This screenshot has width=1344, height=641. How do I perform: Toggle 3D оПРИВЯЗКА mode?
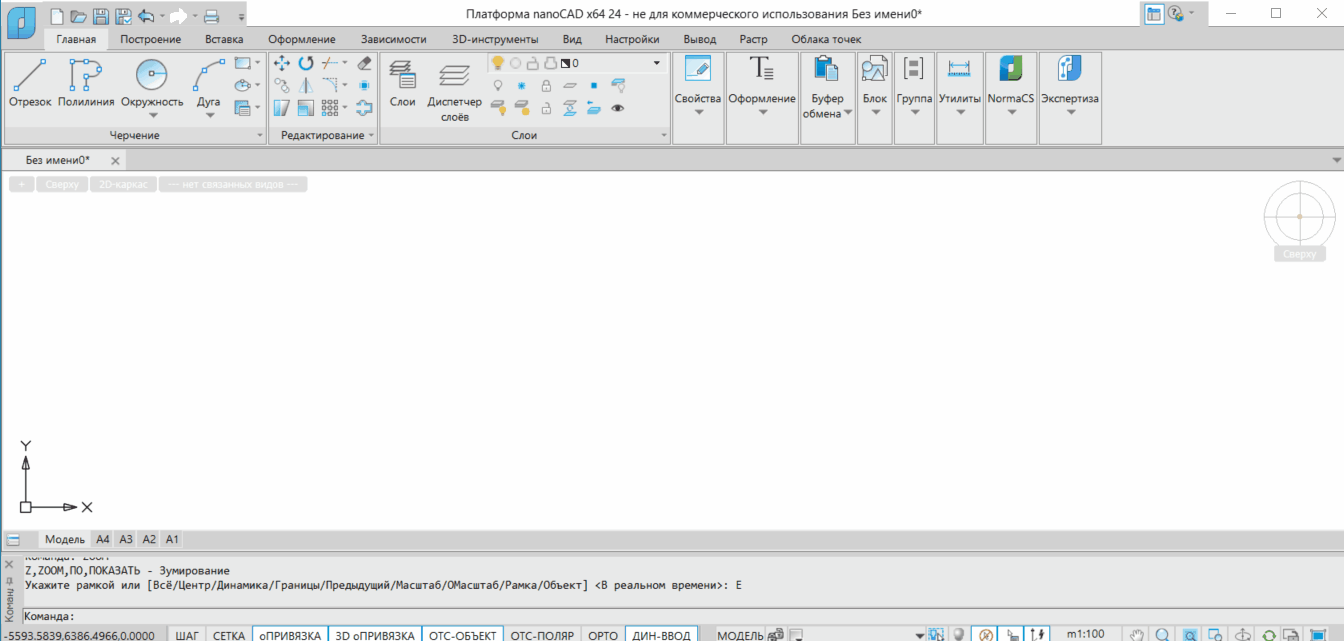click(375, 635)
